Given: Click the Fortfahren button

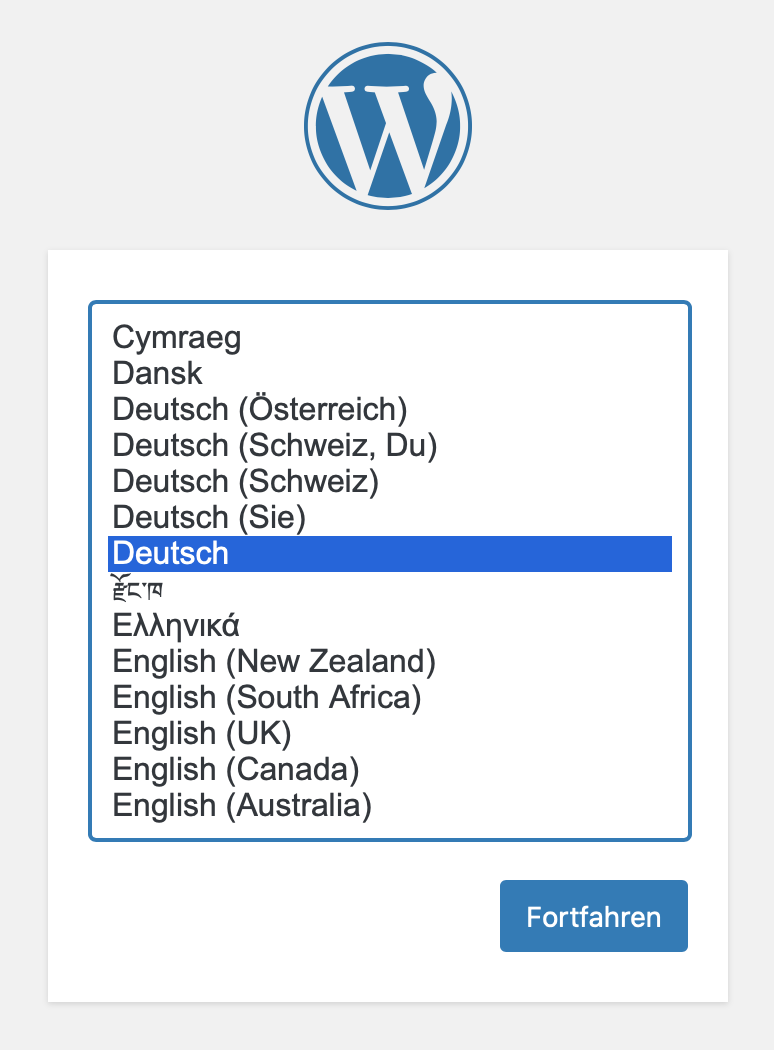Looking at the screenshot, I should click(594, 916).
